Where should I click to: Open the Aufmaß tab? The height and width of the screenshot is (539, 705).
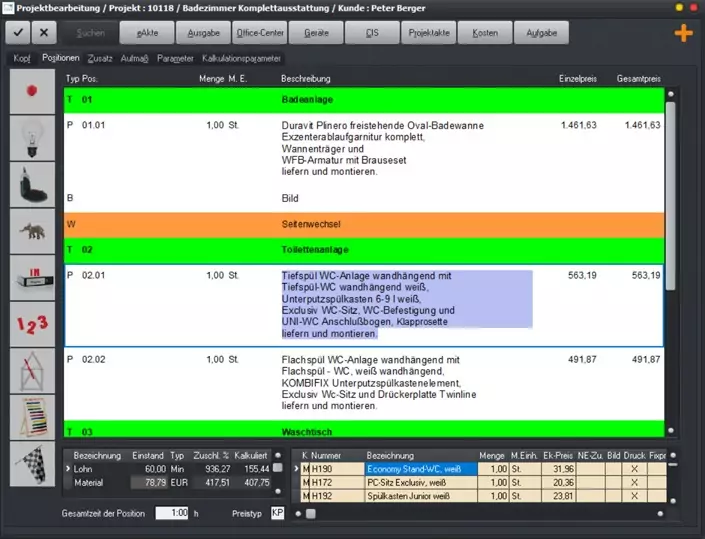[134, 58]
